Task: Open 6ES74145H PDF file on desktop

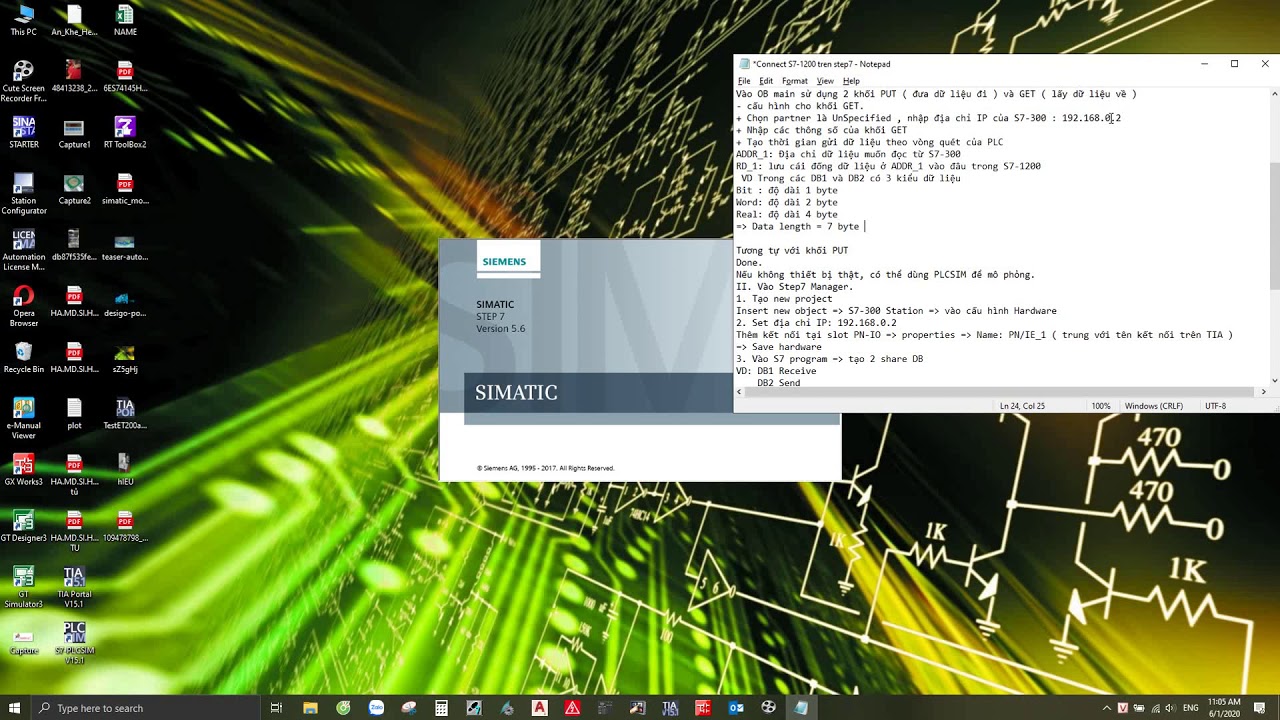Action: click(x=125, y=76)
